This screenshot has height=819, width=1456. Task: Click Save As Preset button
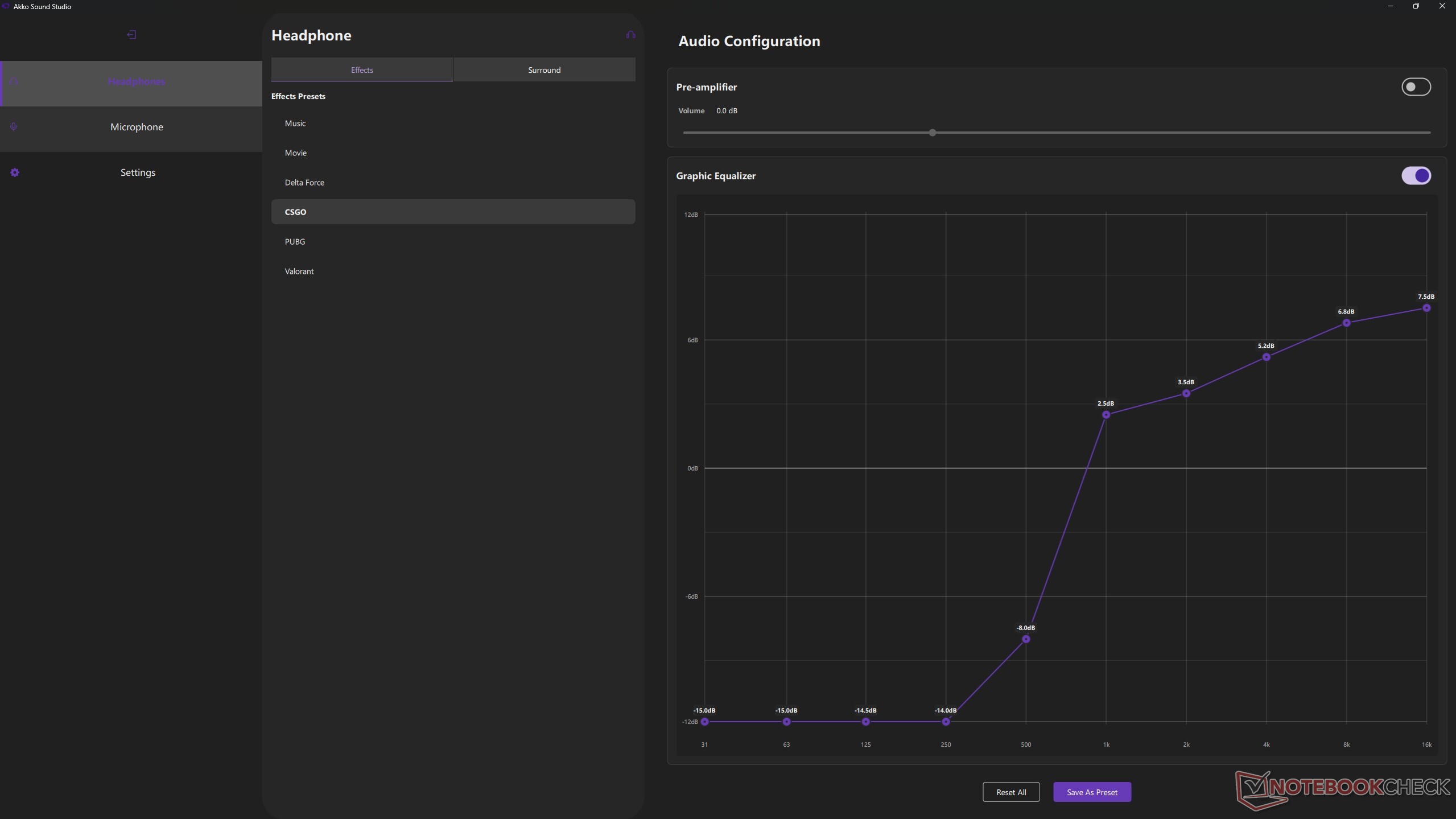point(1092,792)
